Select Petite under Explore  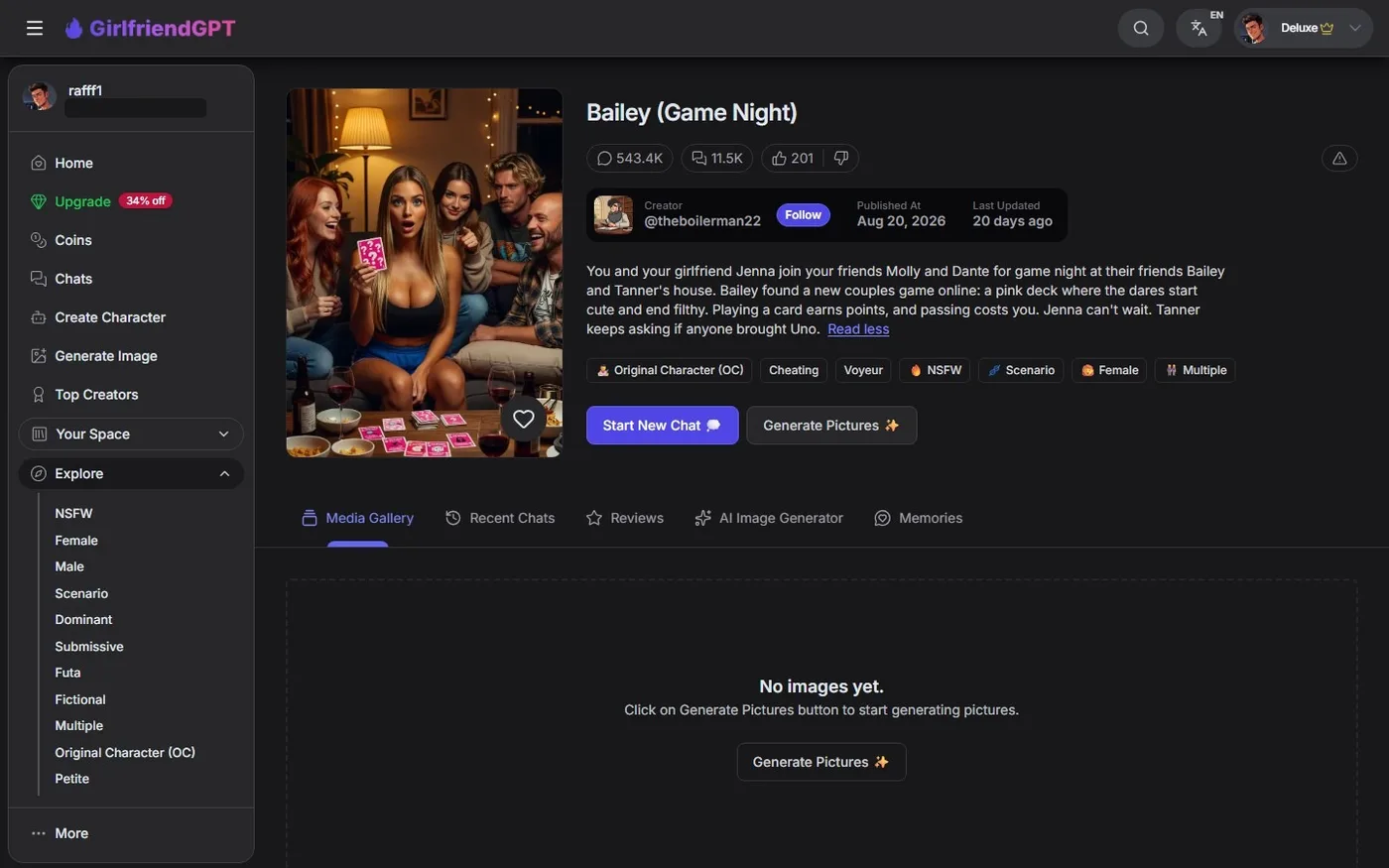coord(72,779)
